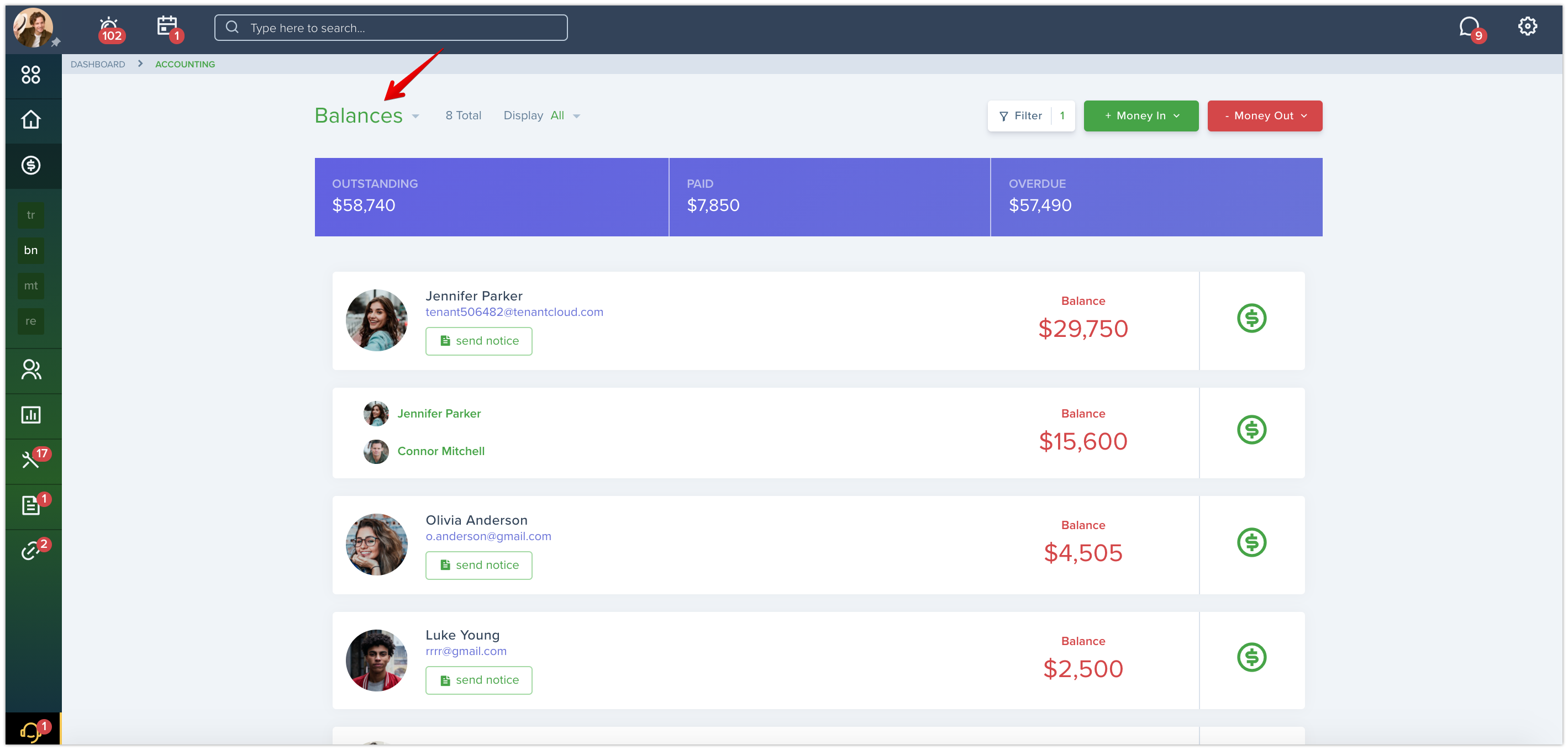Open Connor Mitchell tenant link
This screenshot has width=1568, height=750.
[441, 451]
